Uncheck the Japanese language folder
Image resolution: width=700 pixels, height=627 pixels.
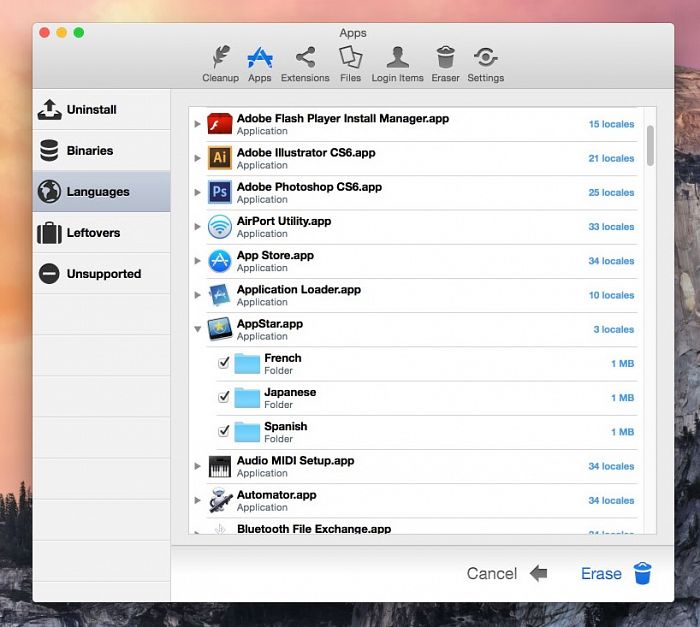coord(224,398)
